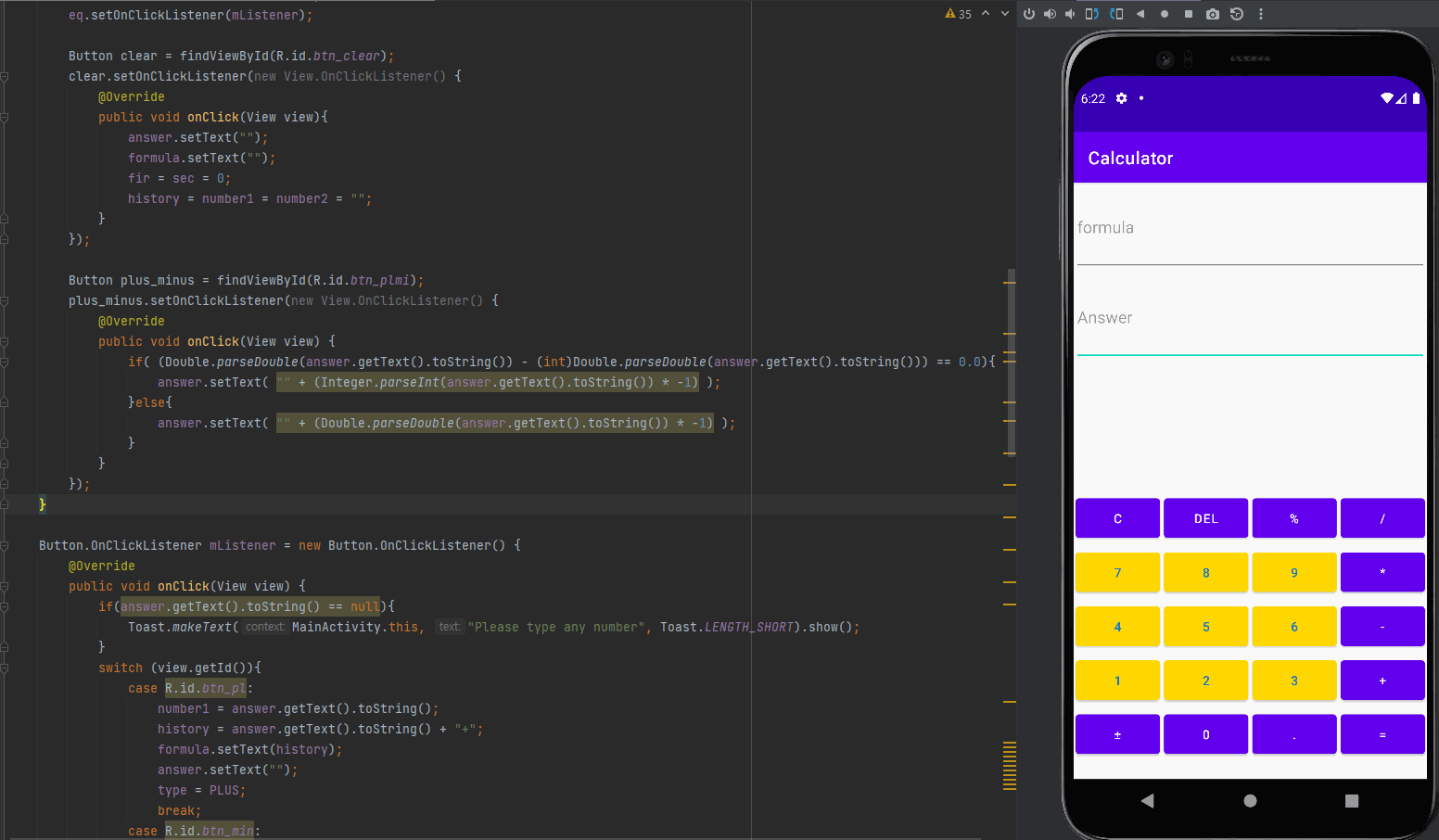Click the 'text:' inlay hint in Toast line
Viewport: 1439px width, 840px height.
[450, 628]
